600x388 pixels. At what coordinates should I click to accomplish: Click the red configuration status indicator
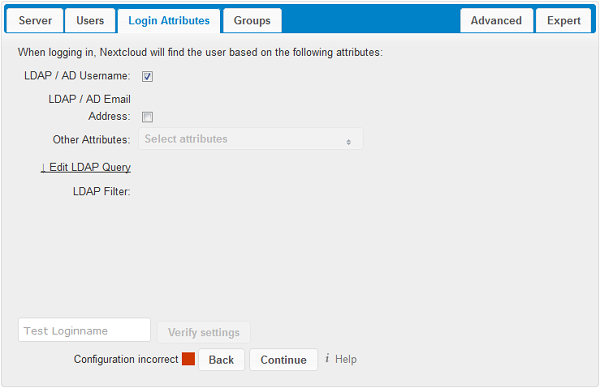point(188,359)
